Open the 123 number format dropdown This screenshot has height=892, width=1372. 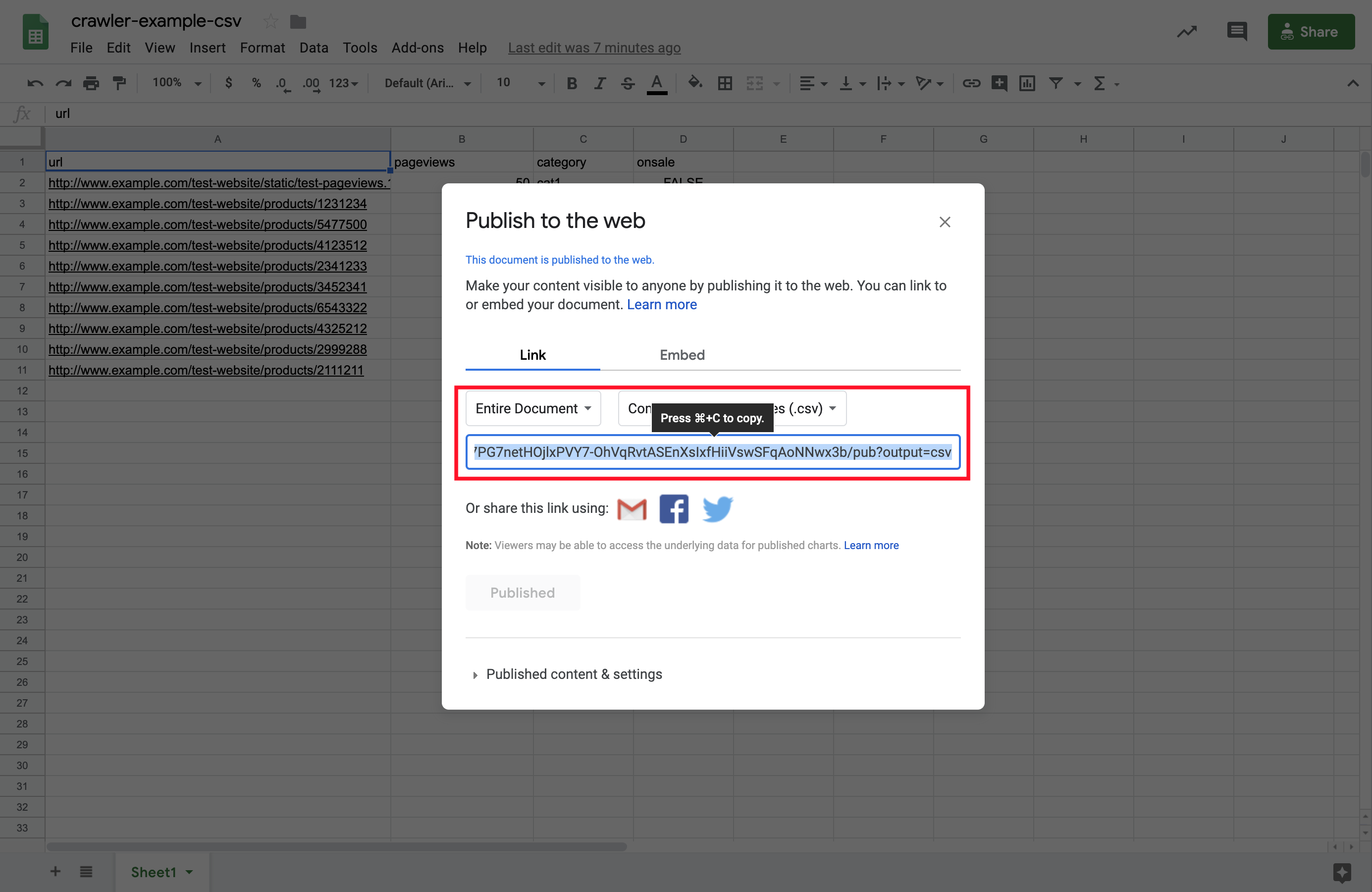pos(344,83)
